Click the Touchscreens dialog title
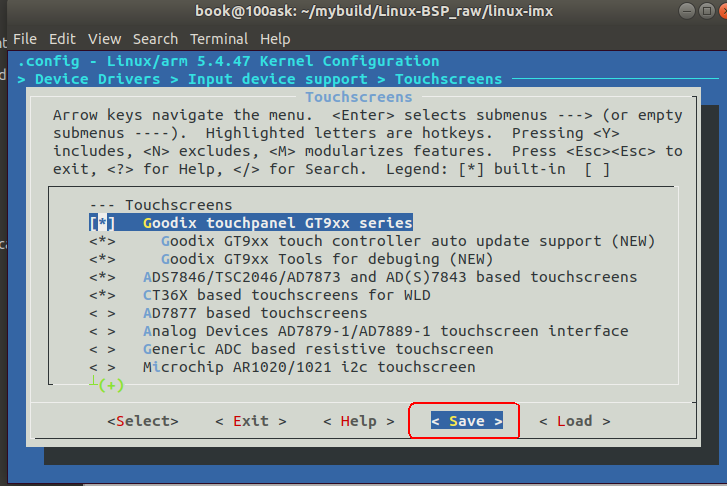 click(359, 97)
